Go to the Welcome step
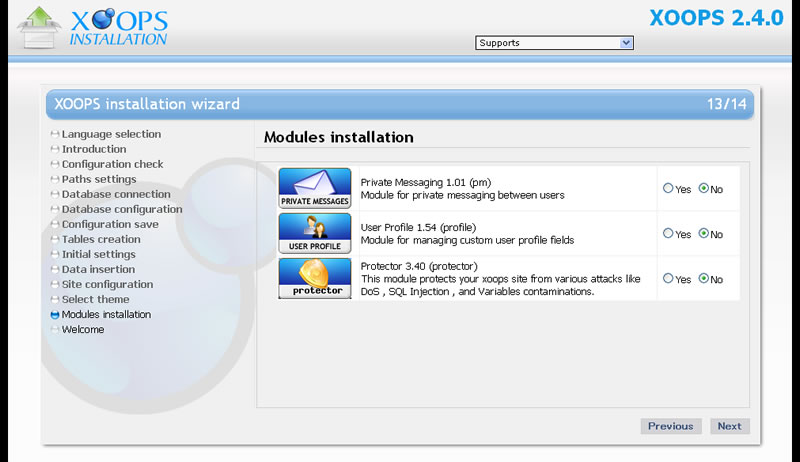 click(x=83, y=329)
